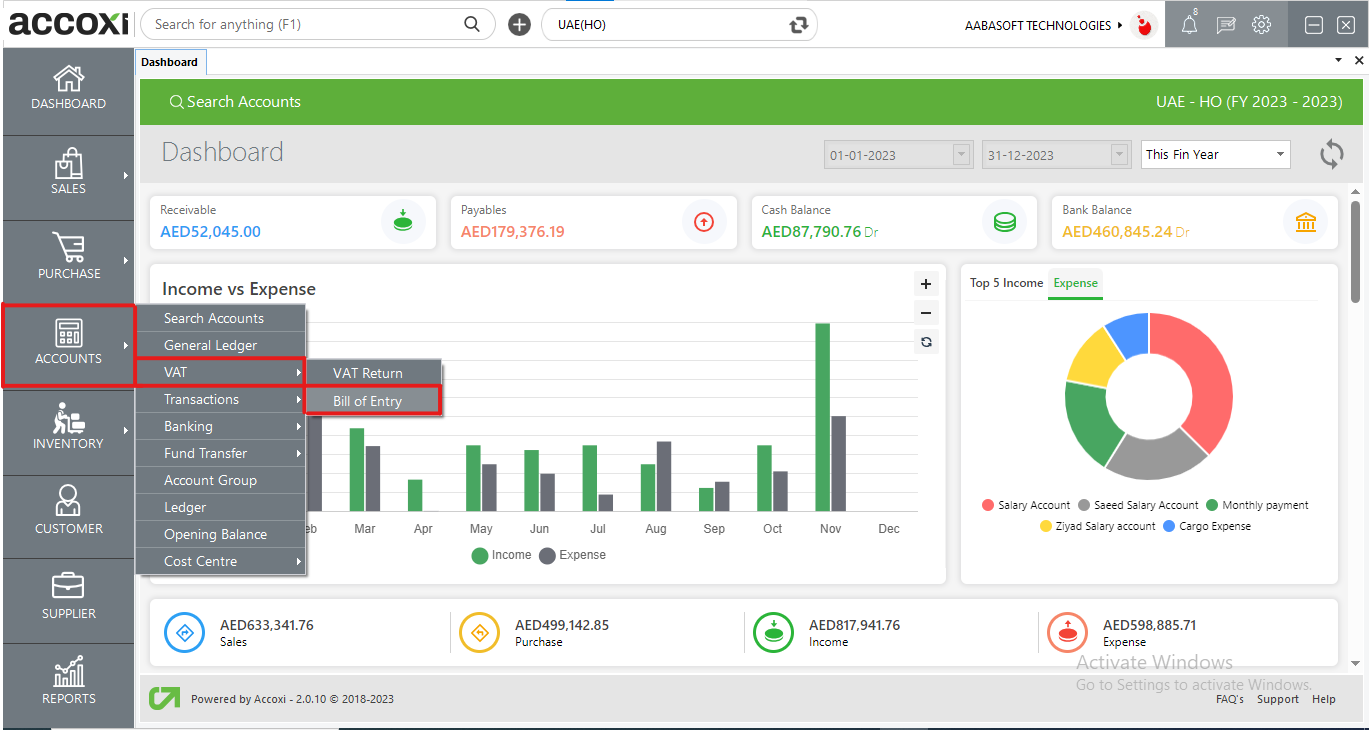The width and height of the screenshot is (1369, 730).
Task: Click the Support link in footer
Action: [1277, 699]
